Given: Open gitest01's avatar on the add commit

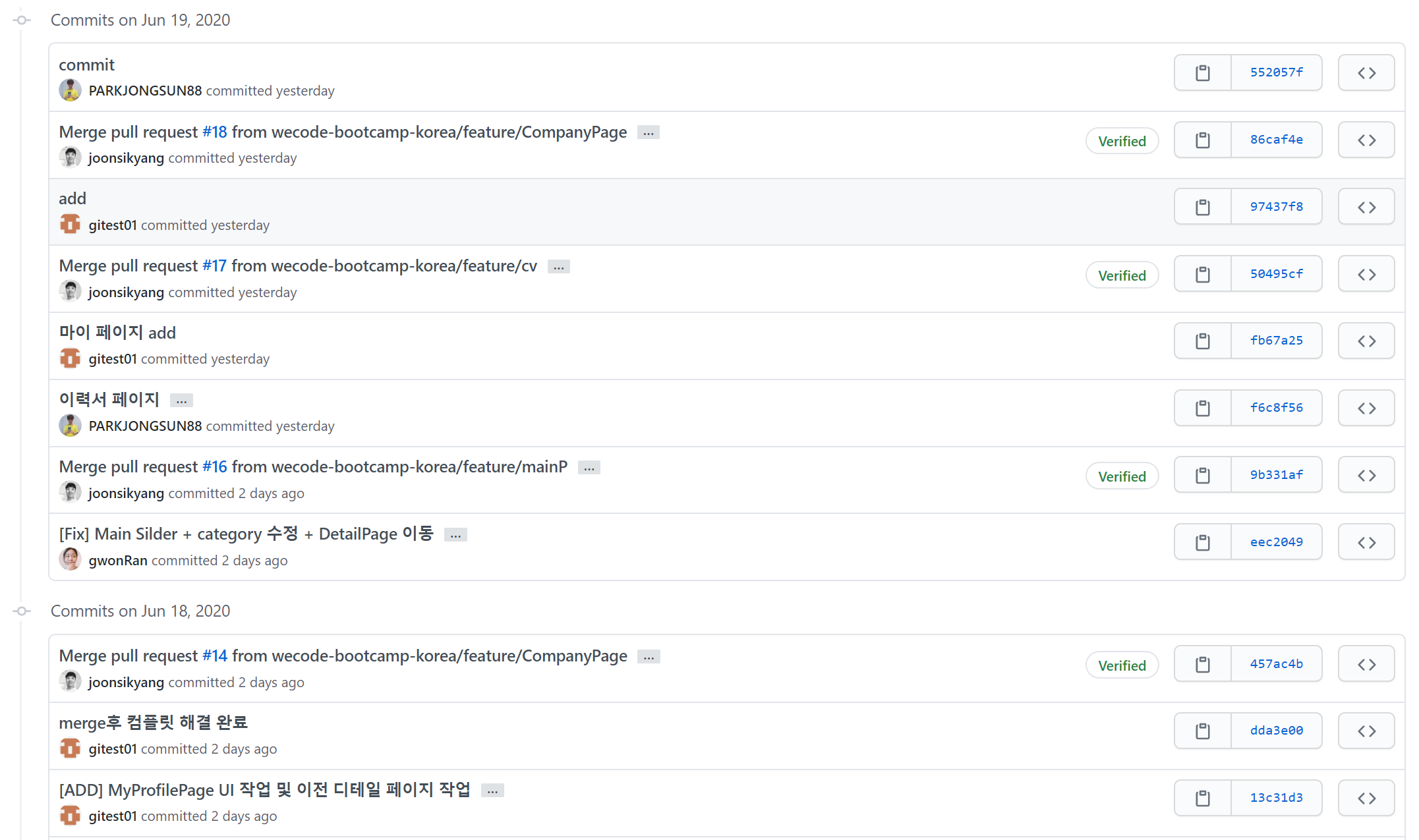Looking at the screenshot, I should pyautogui.click(x=70, y=224).
